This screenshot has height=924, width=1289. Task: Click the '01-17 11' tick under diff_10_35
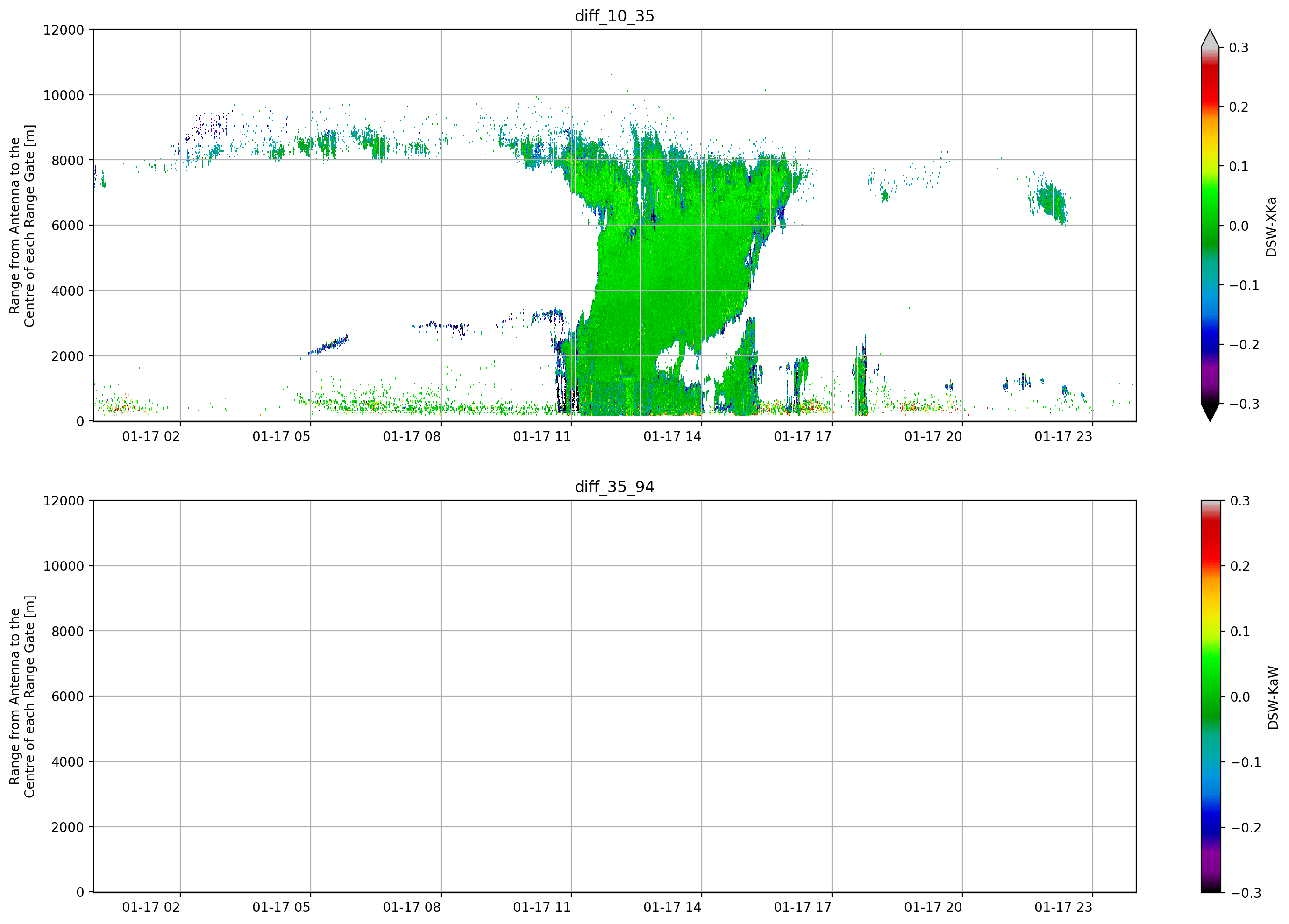(x=542, y=436)
